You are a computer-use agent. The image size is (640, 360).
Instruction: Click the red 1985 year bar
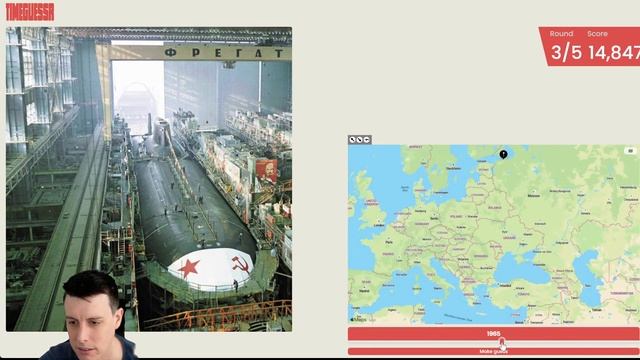point(493,333)
